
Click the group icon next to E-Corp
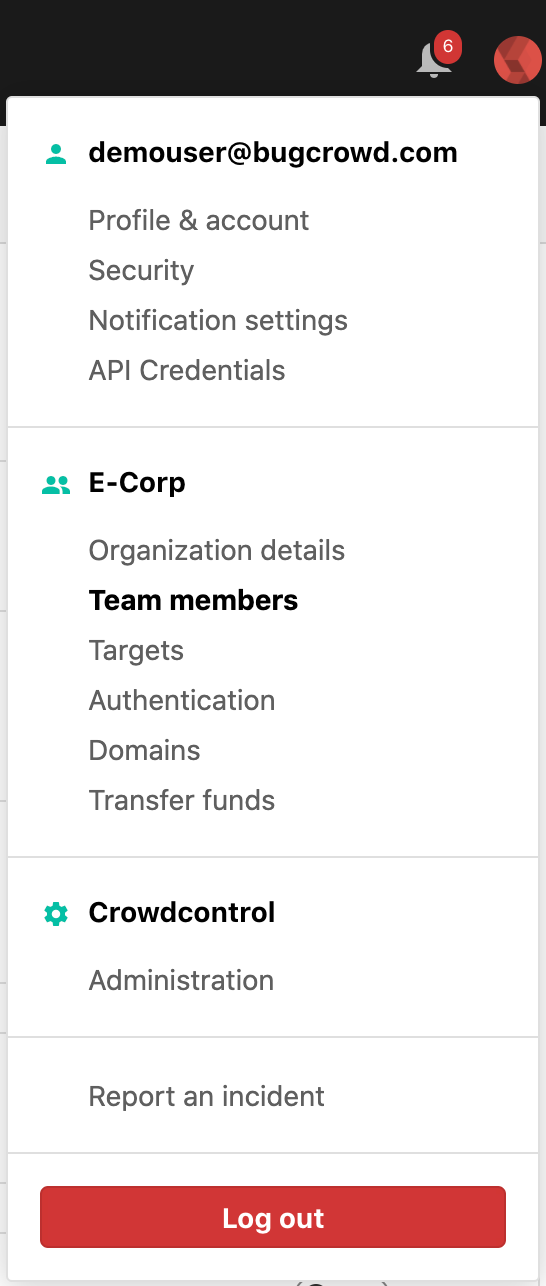(x=57, y=484)
